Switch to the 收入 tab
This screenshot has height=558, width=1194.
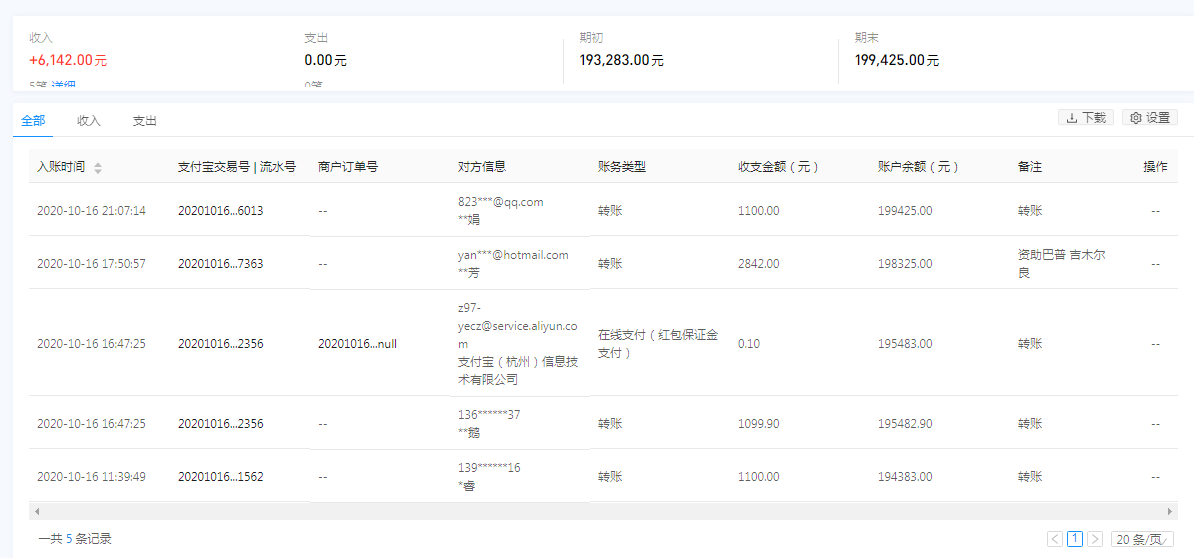(x=89, y=121)
